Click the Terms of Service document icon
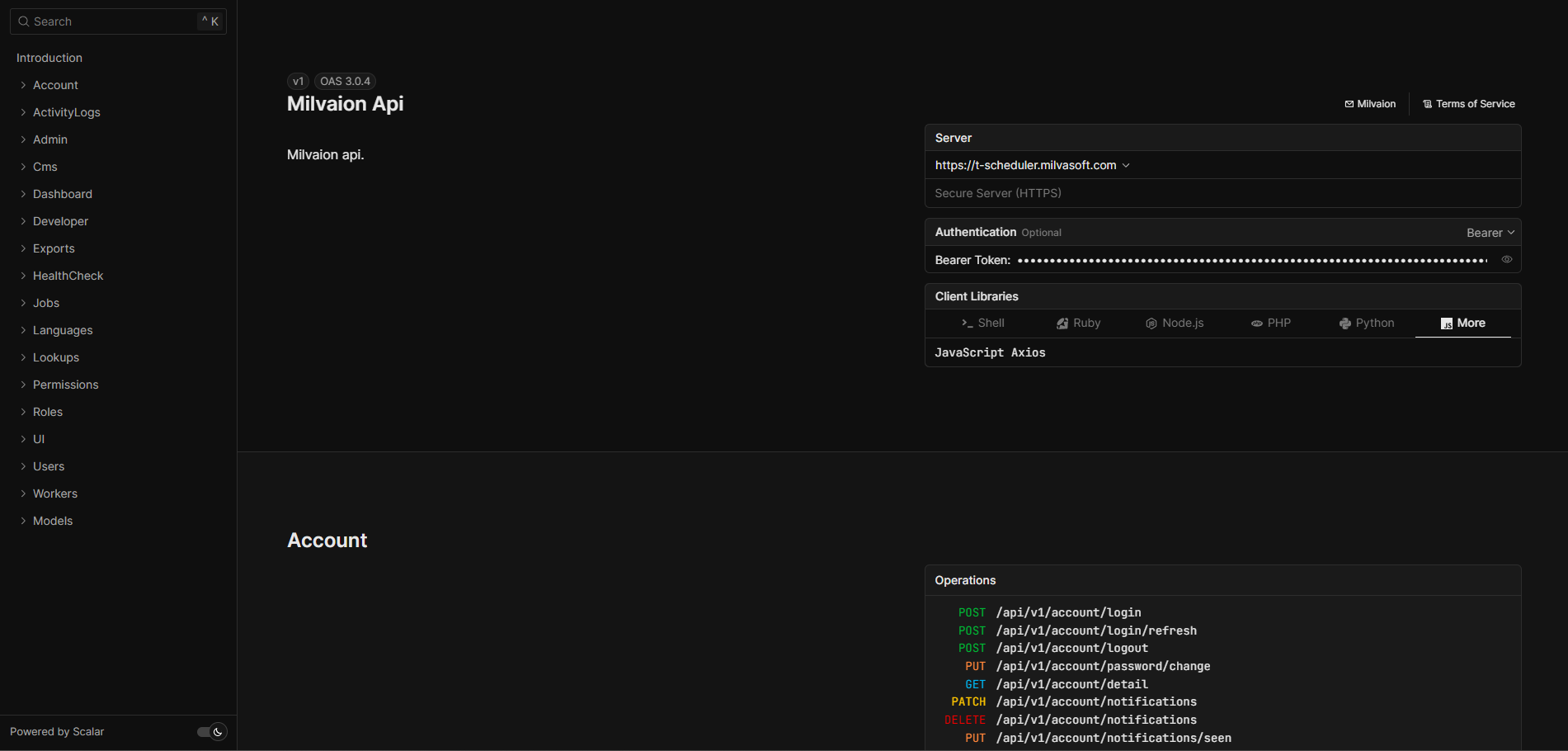The width and height of the screenshot is (1568, 751). click(1427, 103)
